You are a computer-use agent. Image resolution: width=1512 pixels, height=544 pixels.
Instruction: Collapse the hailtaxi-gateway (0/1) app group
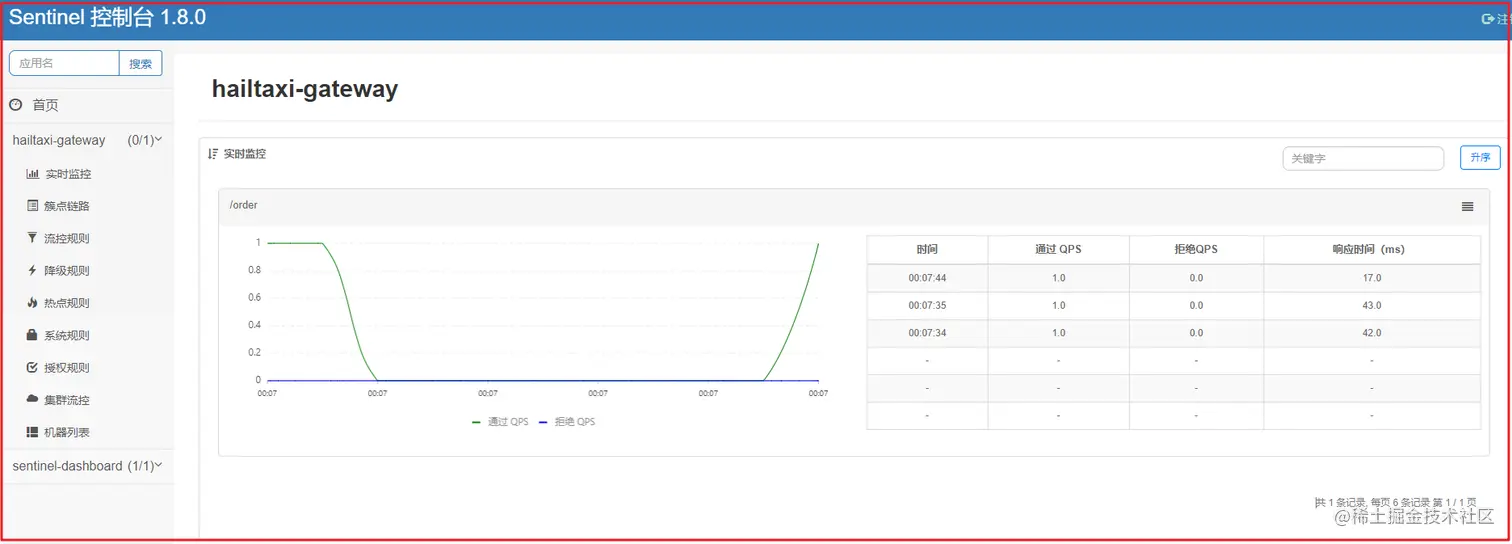87,141
